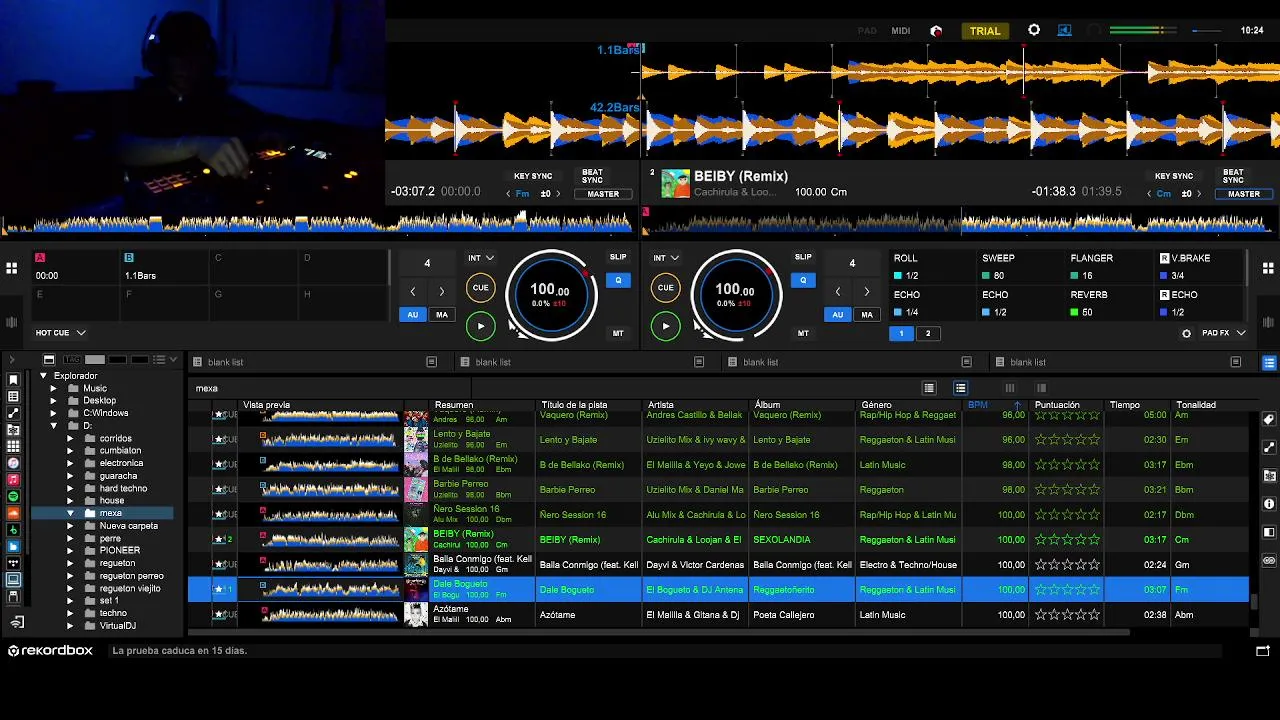This screenshot has height=720, width=1280.
Task: Click the full-screen icon at bottom right
Action: click(x=1263, y=650)
